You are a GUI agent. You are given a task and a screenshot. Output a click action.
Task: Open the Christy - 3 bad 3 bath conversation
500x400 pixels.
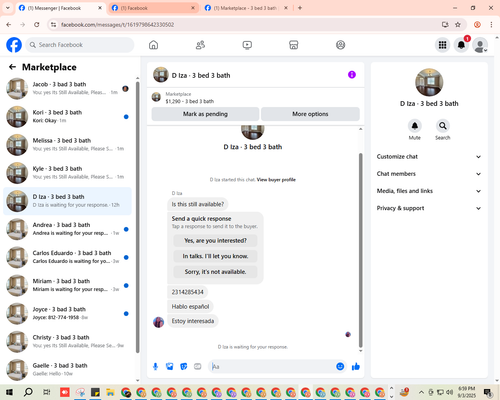[x=67, y=342]
